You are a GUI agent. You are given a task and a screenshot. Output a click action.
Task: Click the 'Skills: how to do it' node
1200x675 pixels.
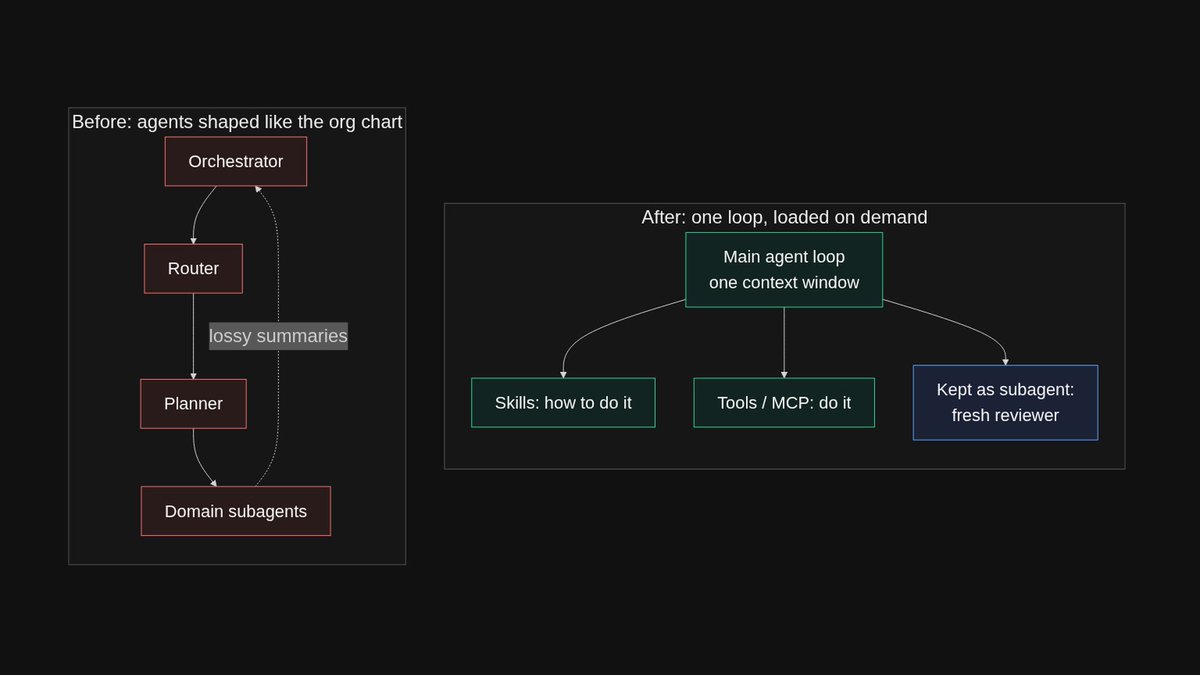pyautogui.click(x=563, y=403)
